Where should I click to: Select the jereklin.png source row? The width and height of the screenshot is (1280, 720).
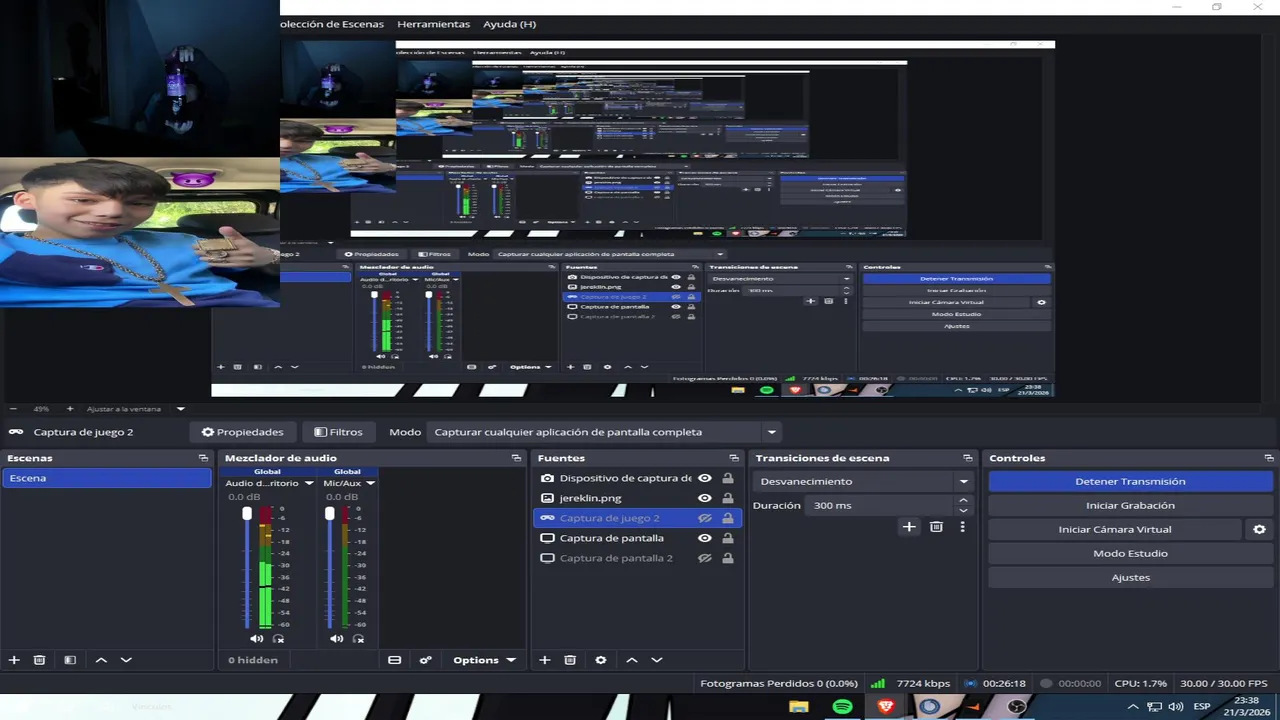pos(637,498)
